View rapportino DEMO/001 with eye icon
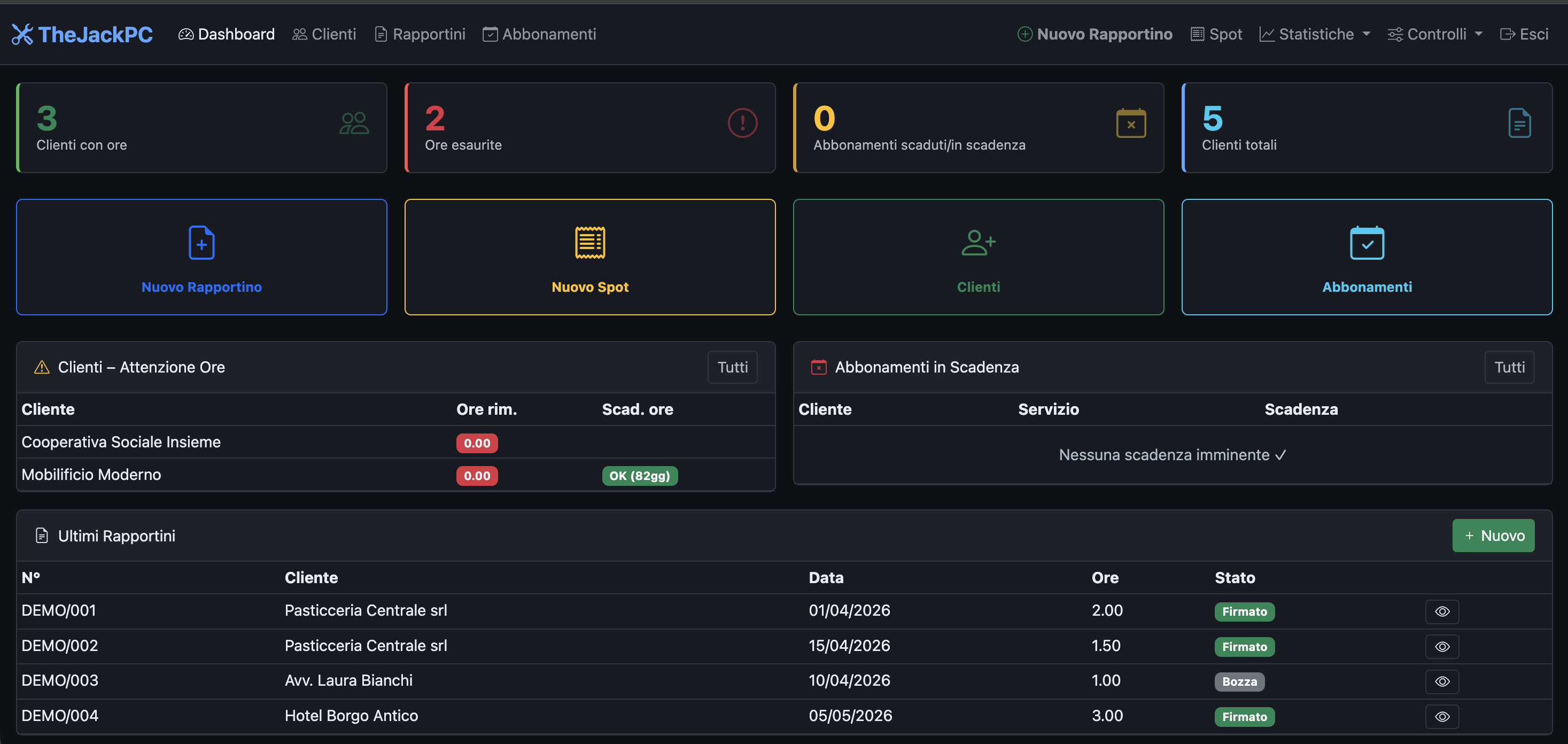 [x=1442, y=611]
